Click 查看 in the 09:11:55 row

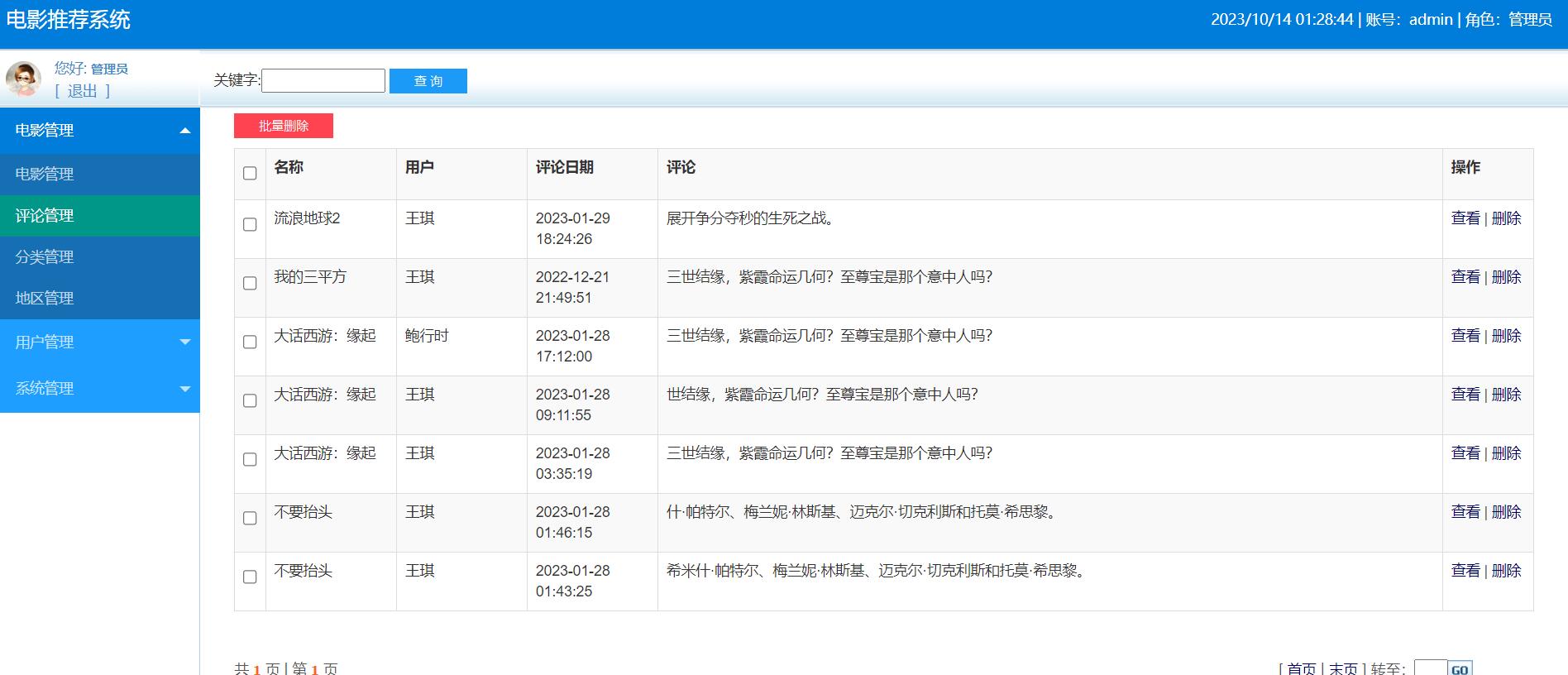(1465, 395)
